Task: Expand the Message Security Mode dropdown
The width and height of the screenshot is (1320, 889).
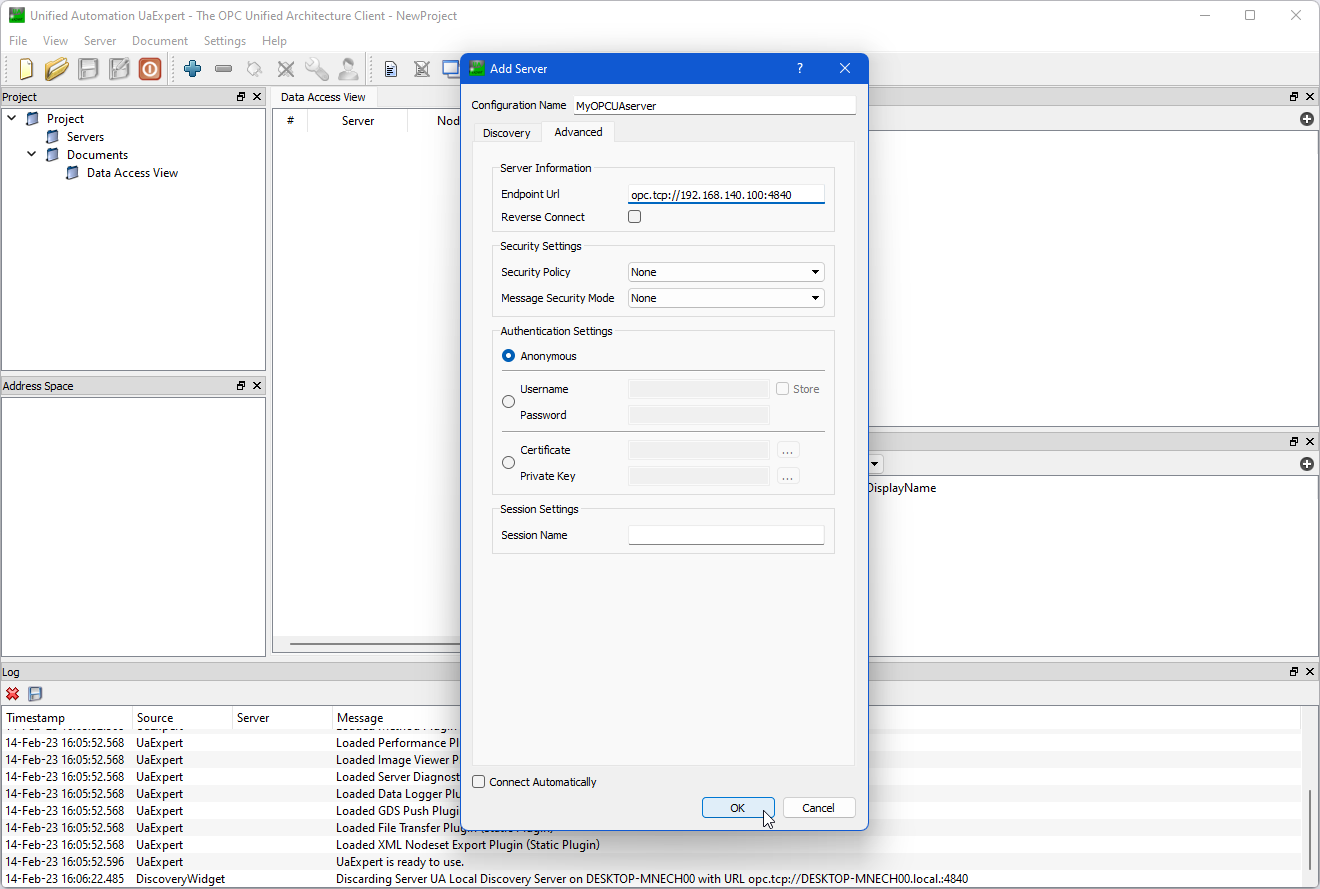Action: tap(725, 298)
